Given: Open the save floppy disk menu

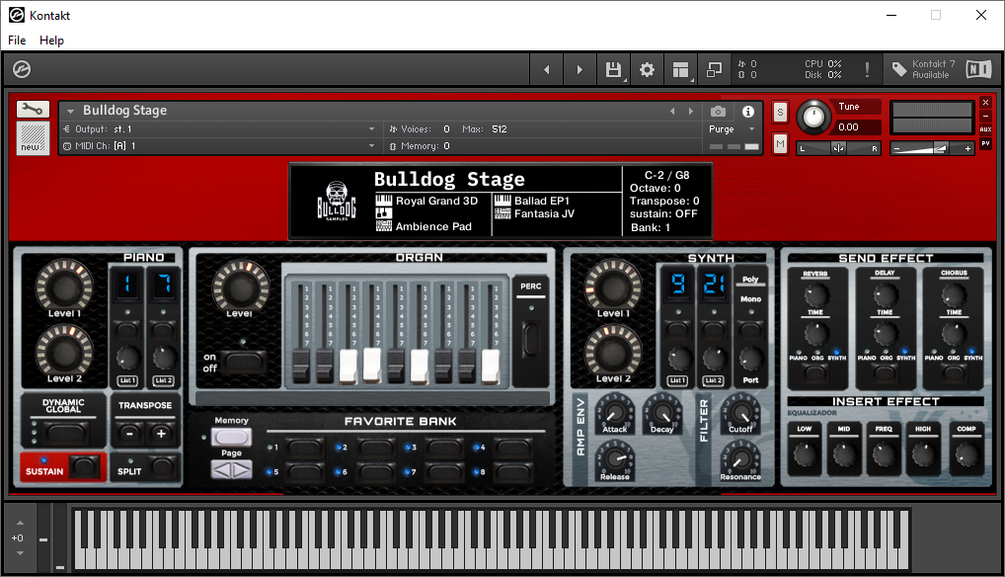Looking at the screenshot, I should [x=613, y=69].
